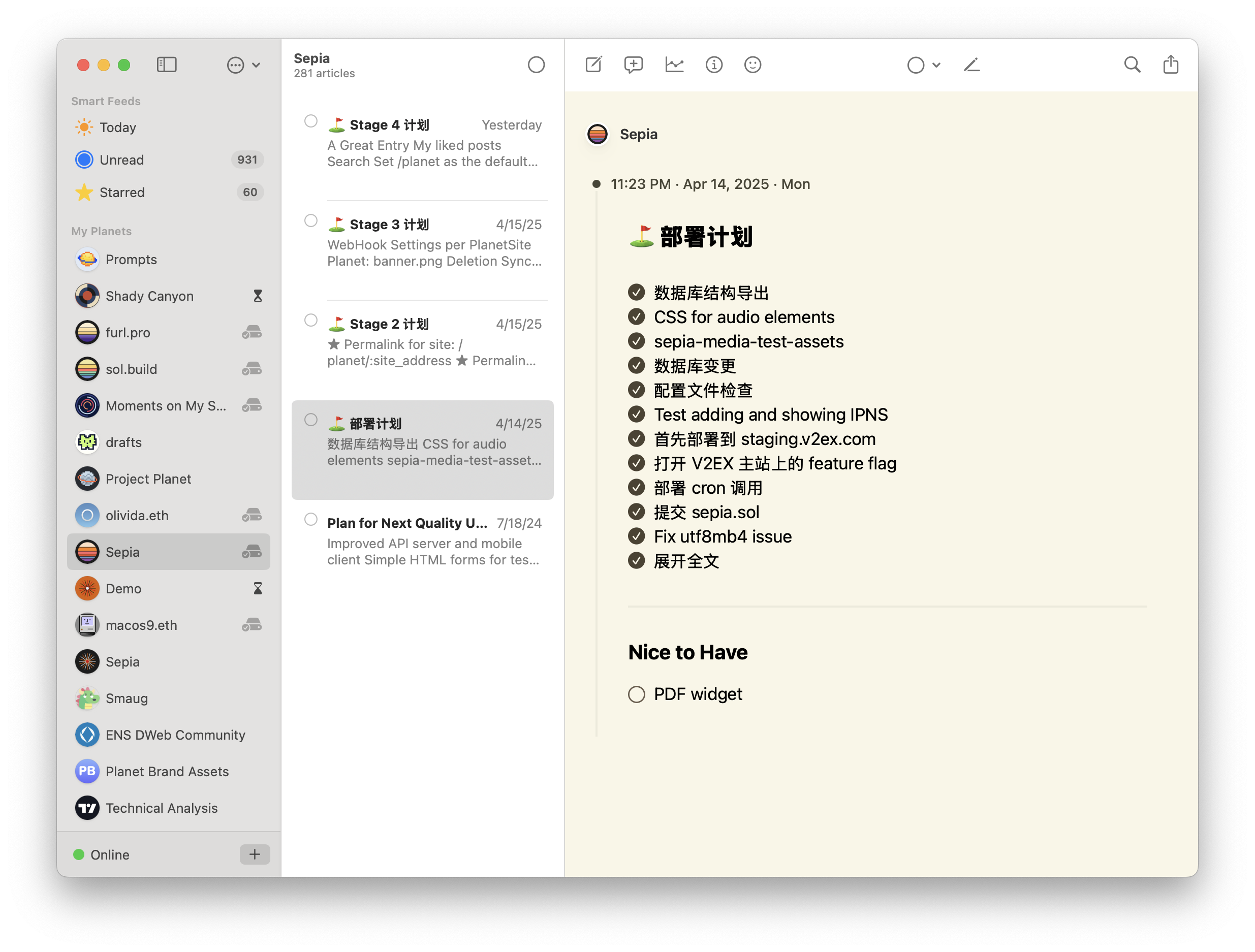
Task: Open the comment composer
Action: (x=634, y=65)
